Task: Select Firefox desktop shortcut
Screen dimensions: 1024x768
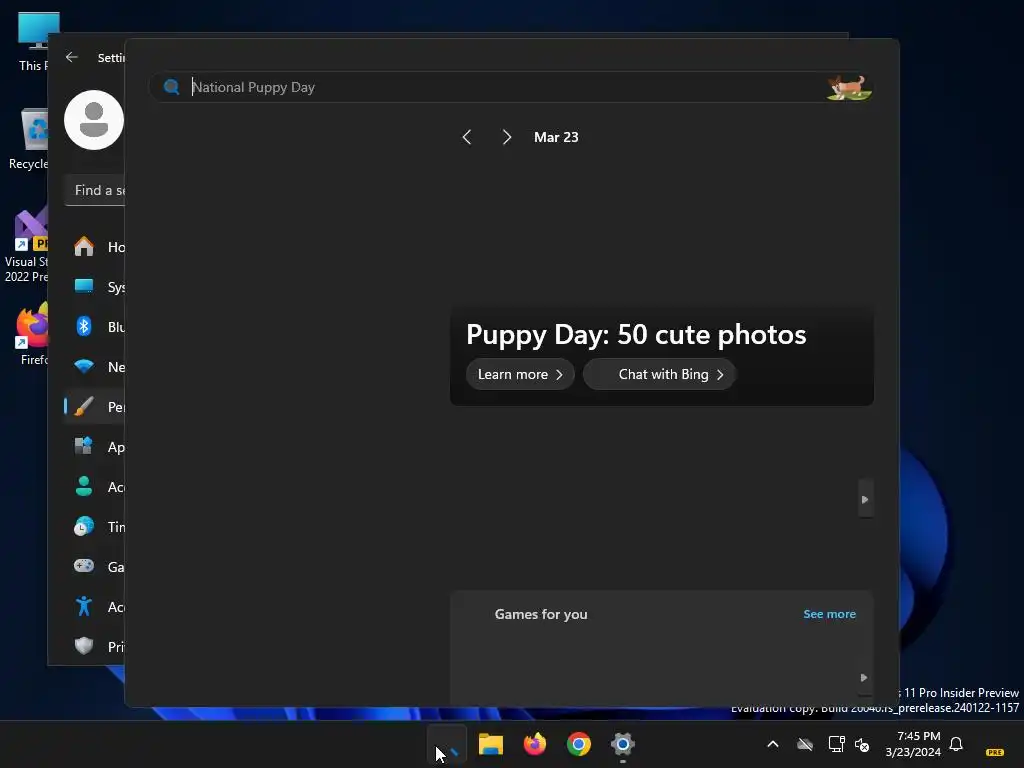Action: (33, 333)
